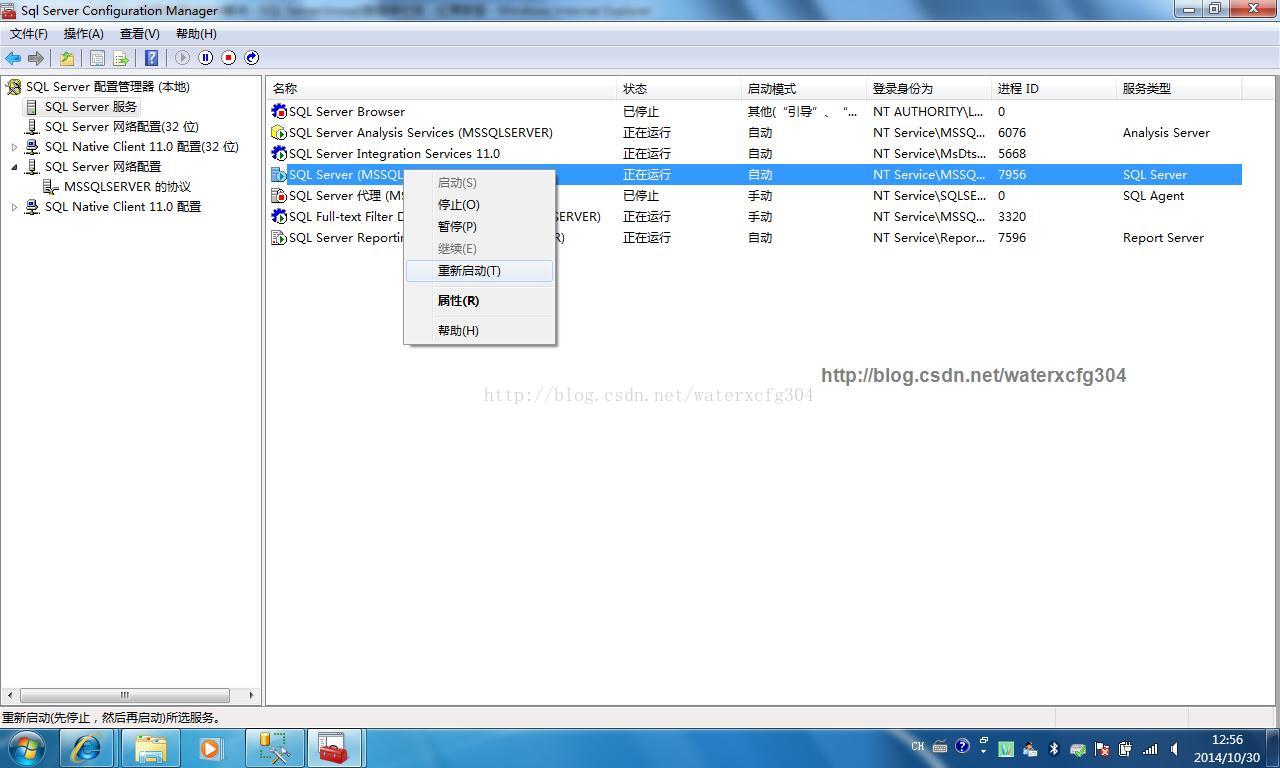The width and height of the screenshot is (1280, 768).
Task: Expand the bottom SQL Native Client 11.0 配置 node
Action: (x=14, y=207)
